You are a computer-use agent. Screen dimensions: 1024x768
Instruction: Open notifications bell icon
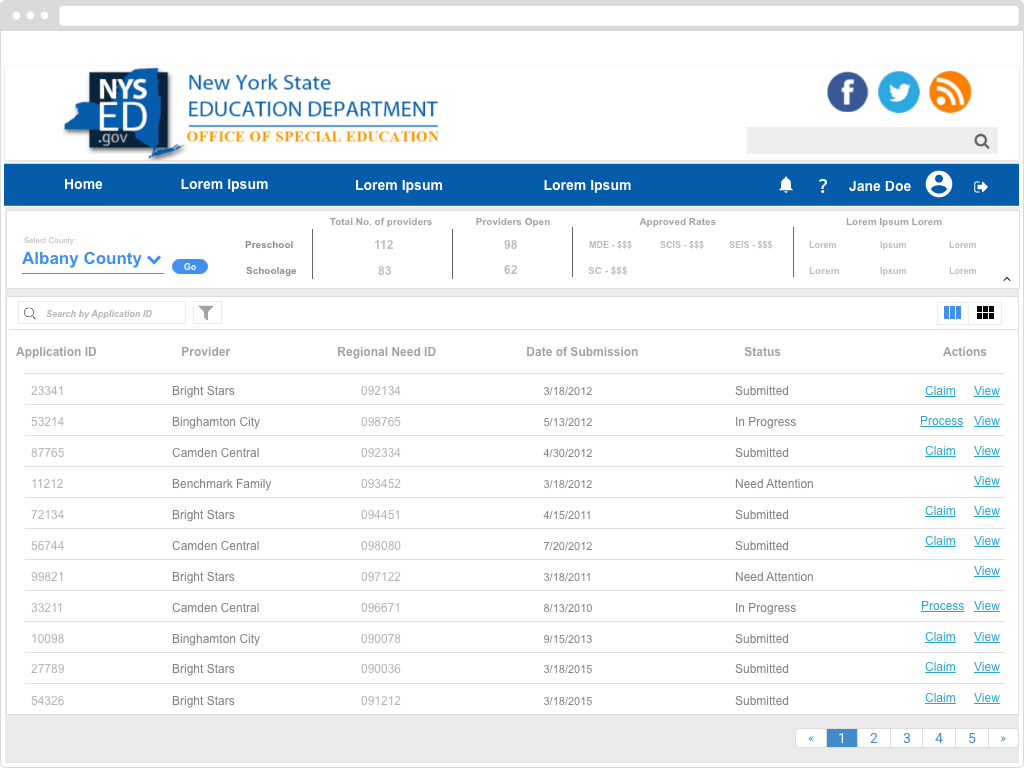pos(786,185)
